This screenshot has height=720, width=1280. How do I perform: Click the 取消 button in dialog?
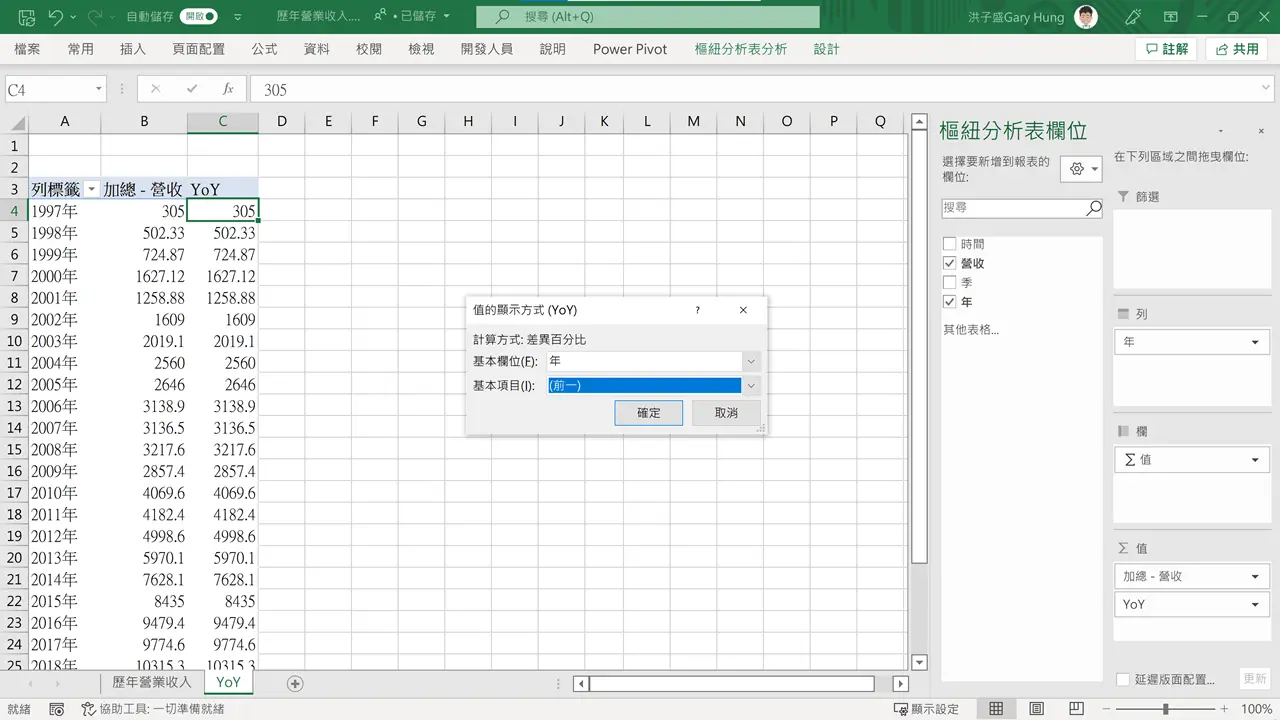[727, 413]
